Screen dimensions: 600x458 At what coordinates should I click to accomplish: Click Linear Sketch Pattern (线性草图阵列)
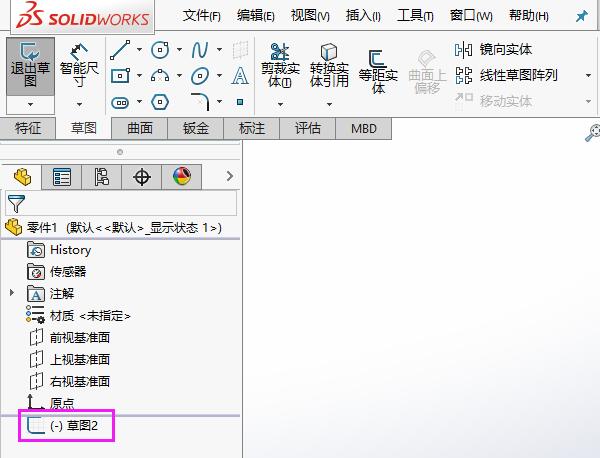tap(506, 75)
